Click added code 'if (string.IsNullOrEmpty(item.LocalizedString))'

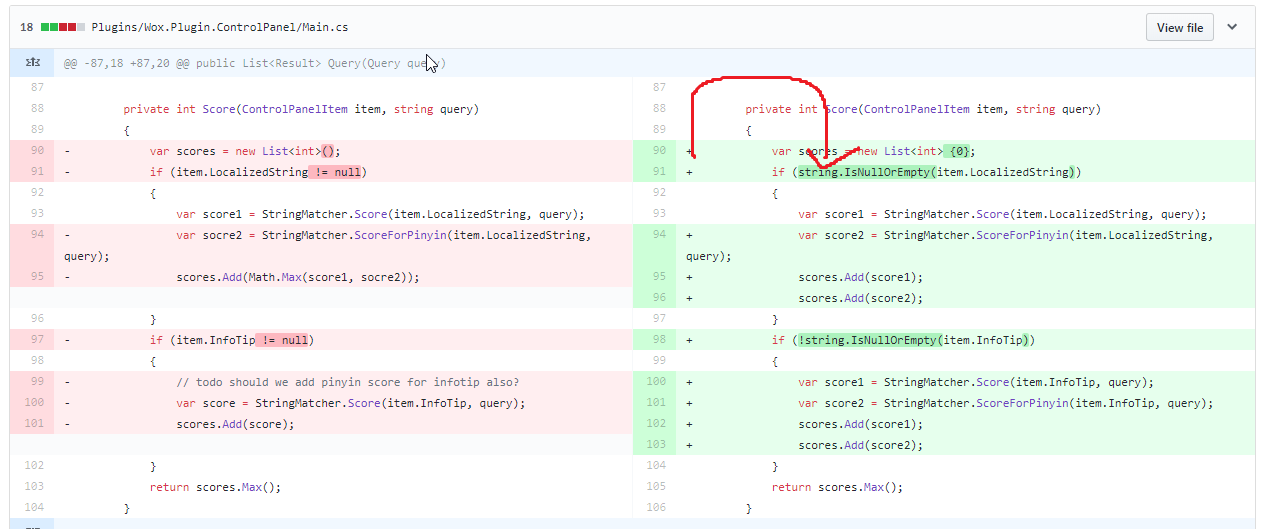coord(926,172)
